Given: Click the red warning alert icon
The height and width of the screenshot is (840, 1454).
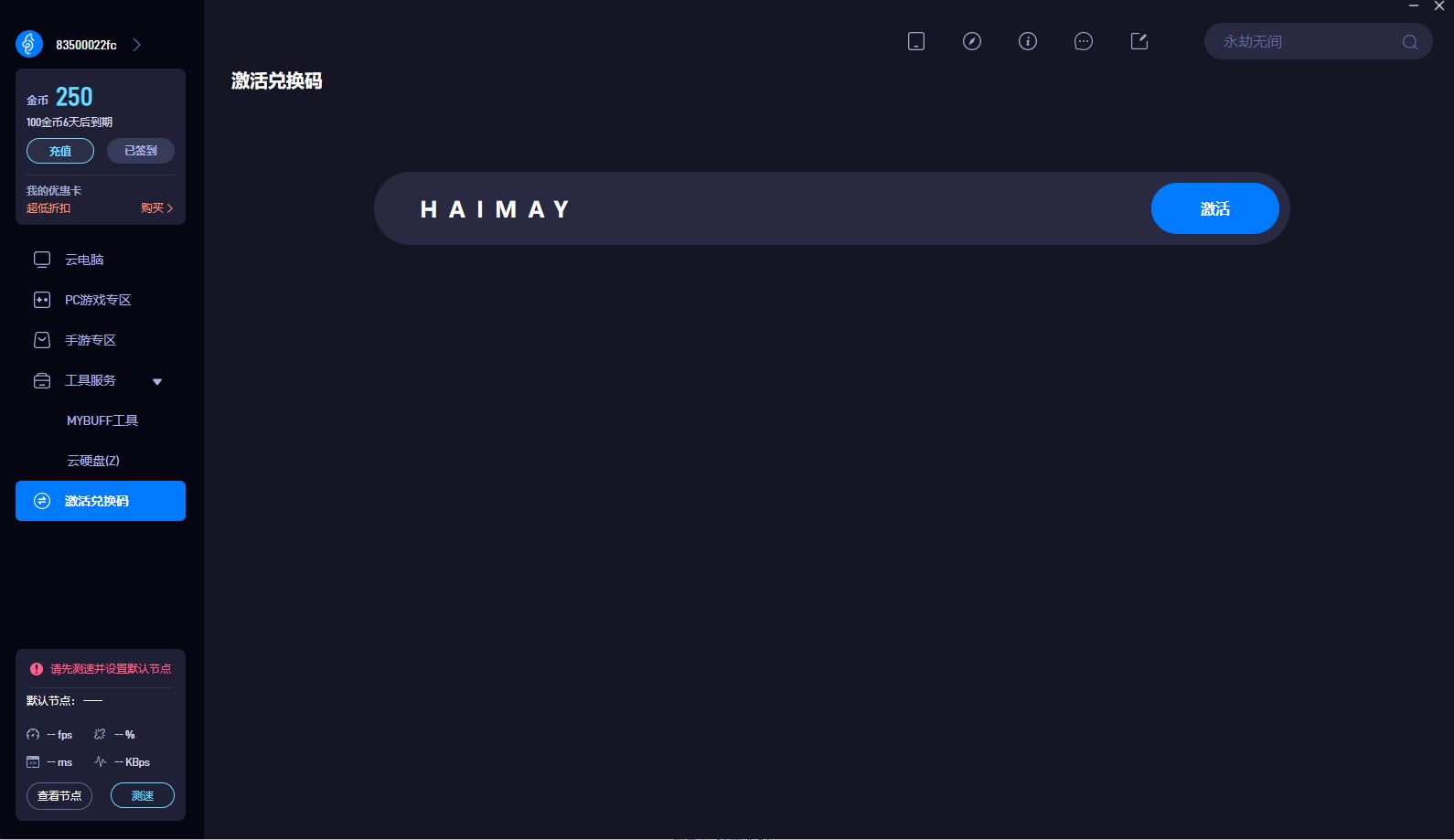Looking at the screenshot, I should click(37, 669).
